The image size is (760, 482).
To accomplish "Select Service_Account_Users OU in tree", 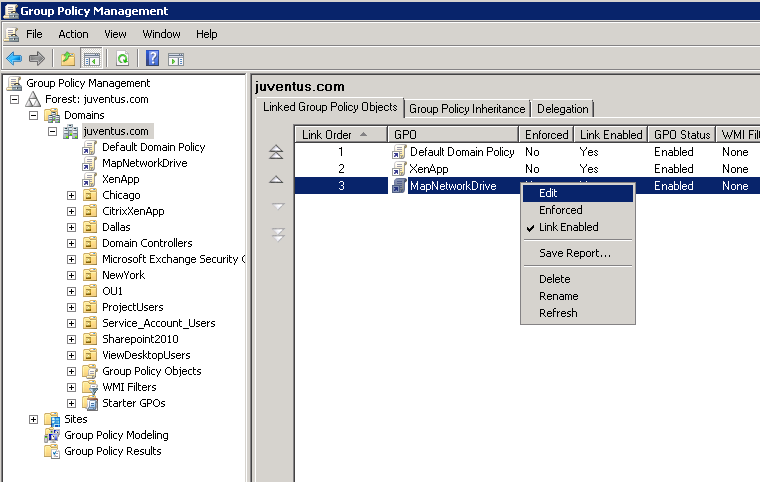I will 158,323.
